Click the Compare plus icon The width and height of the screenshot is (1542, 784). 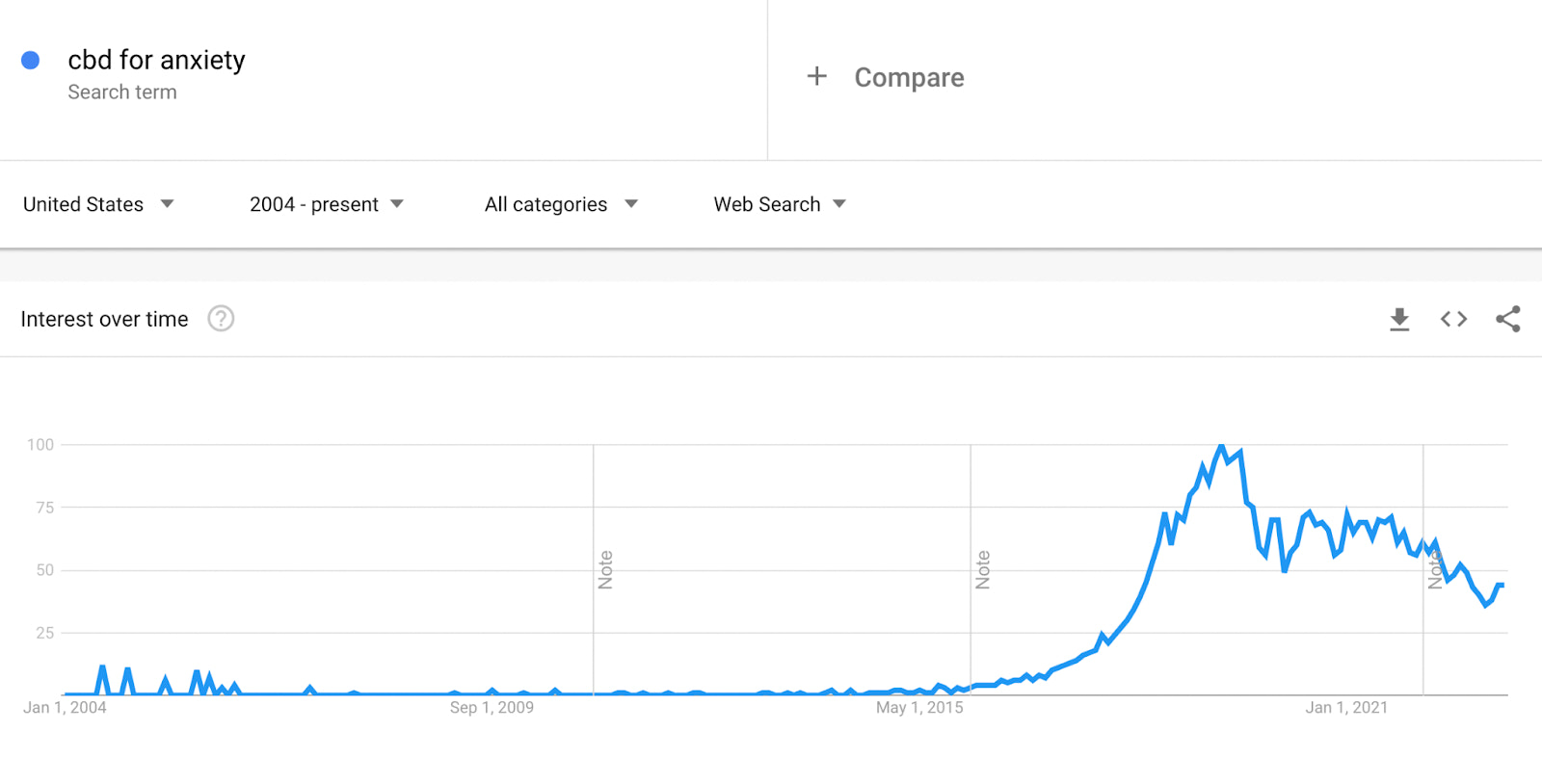click(816, 76)
